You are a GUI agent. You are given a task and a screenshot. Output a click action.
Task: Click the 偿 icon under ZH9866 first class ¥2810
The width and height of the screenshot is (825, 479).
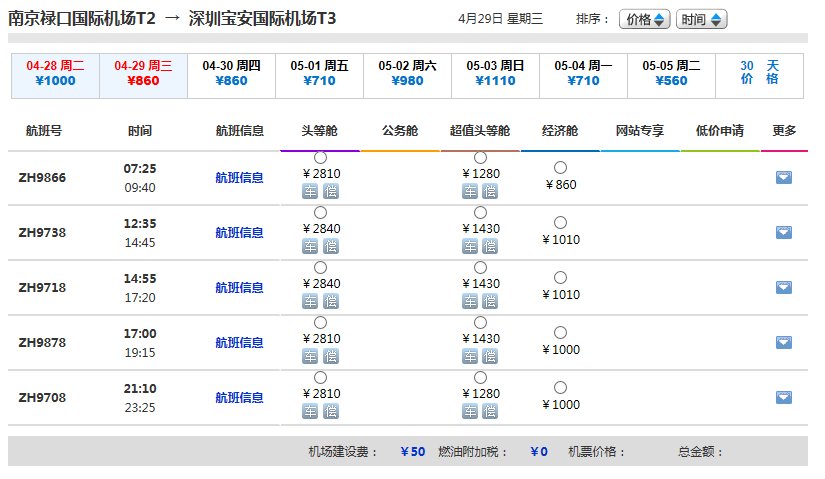tap(330, 192)
